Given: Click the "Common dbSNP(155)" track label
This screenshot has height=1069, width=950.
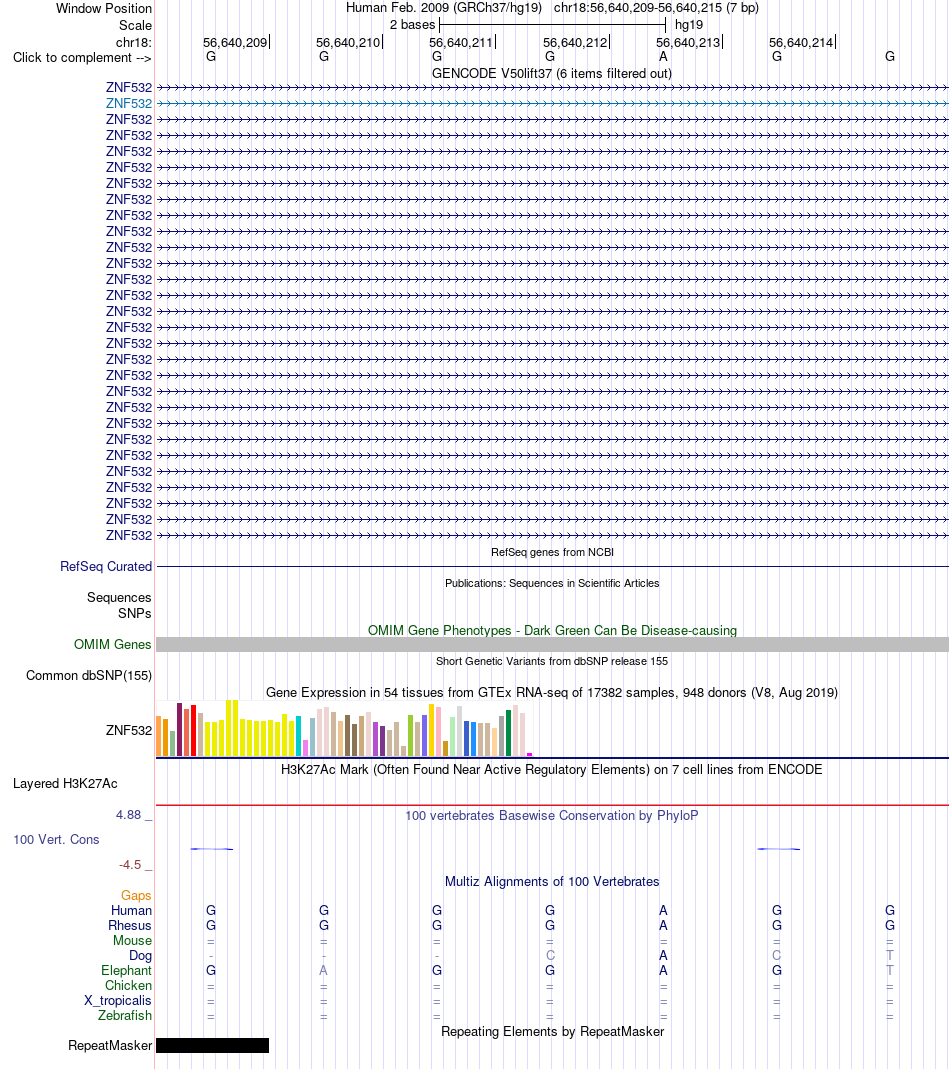Looking at the screenshot, I should (x=89, y=676).
